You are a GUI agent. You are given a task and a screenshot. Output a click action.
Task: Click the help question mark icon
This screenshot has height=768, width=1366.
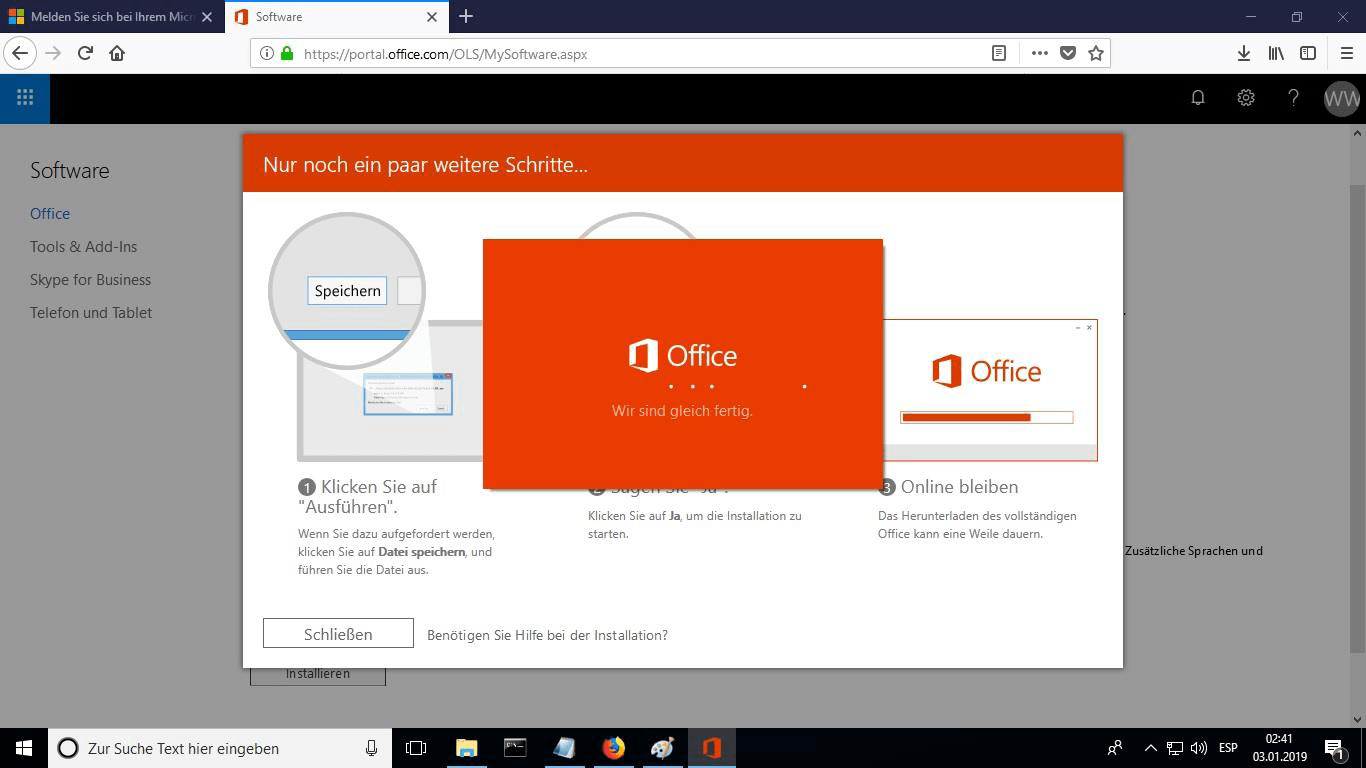(1293, 98)
